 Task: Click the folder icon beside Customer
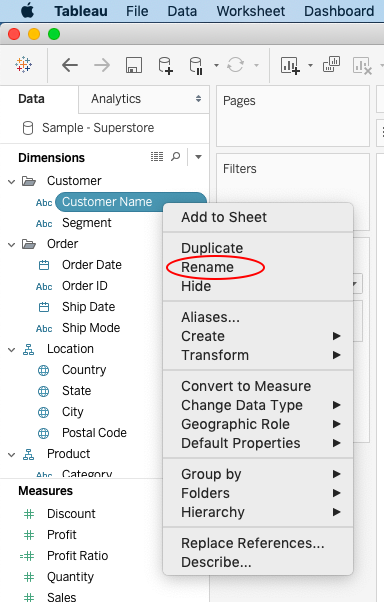pos(29,181)
